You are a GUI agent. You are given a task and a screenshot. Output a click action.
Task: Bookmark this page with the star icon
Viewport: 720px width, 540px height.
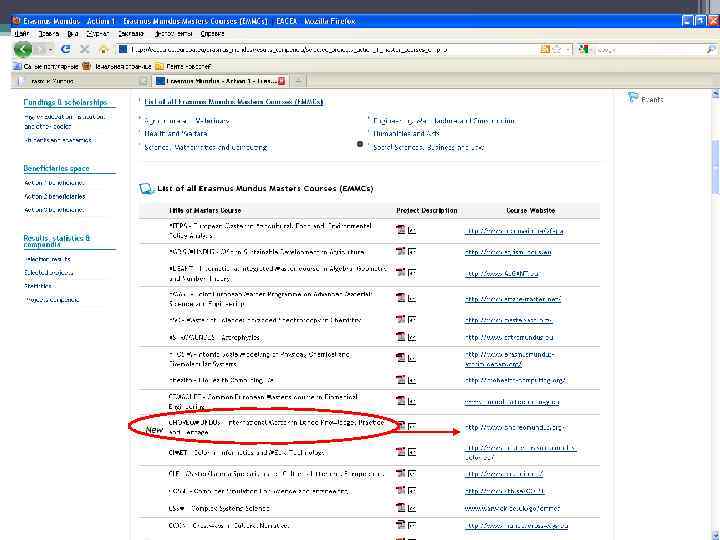[x=557, y=49]
